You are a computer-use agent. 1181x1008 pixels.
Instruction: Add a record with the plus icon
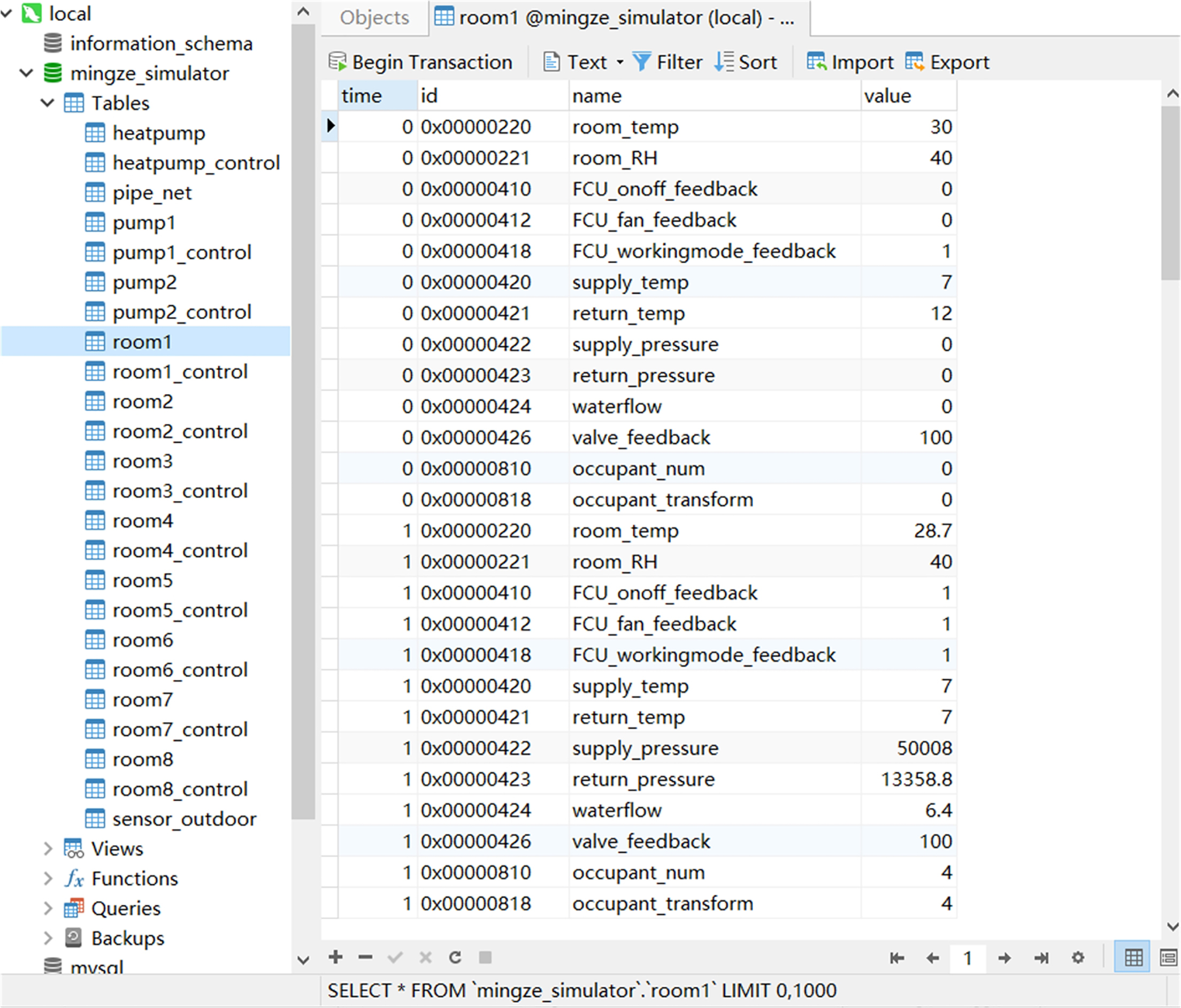336,957
